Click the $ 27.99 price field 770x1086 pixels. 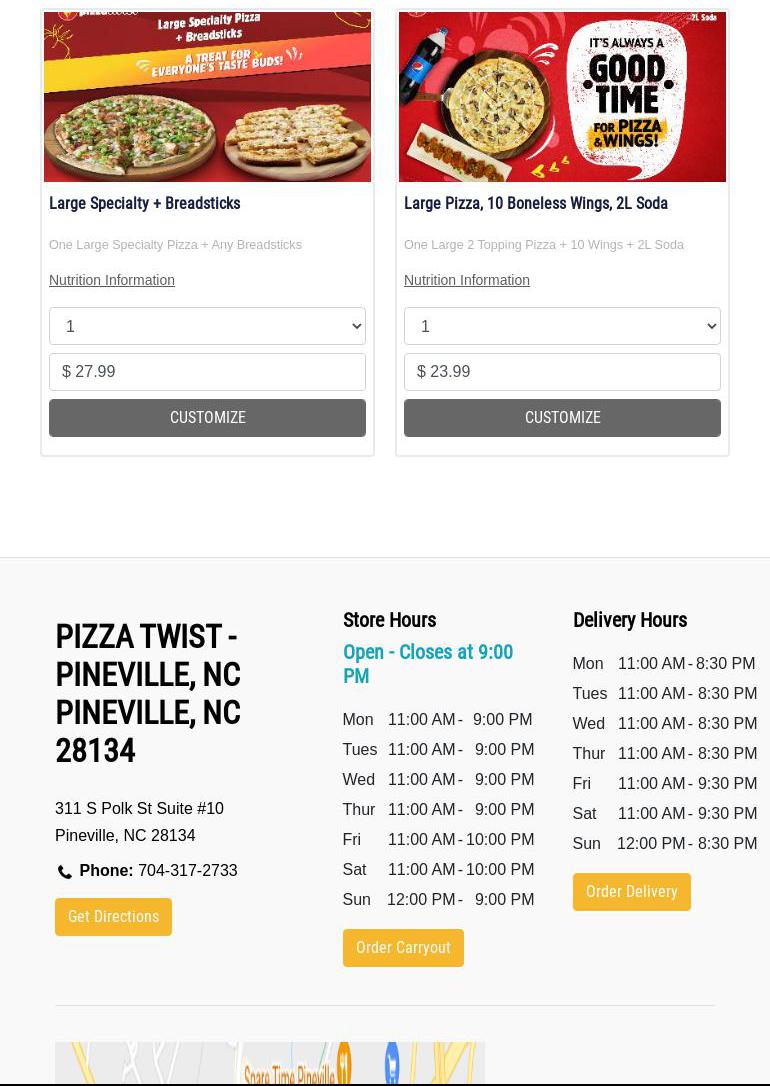point(207,372)
